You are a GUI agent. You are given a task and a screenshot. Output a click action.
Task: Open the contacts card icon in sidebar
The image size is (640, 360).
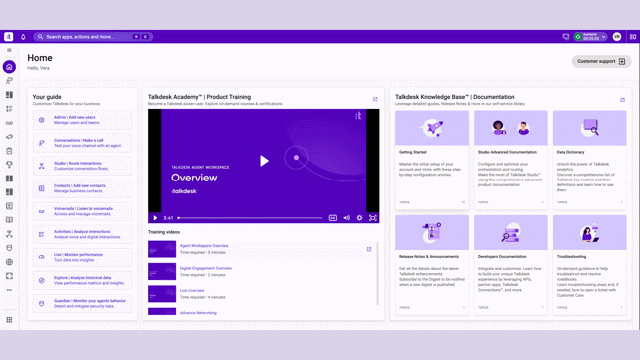(x=9, y=206)
